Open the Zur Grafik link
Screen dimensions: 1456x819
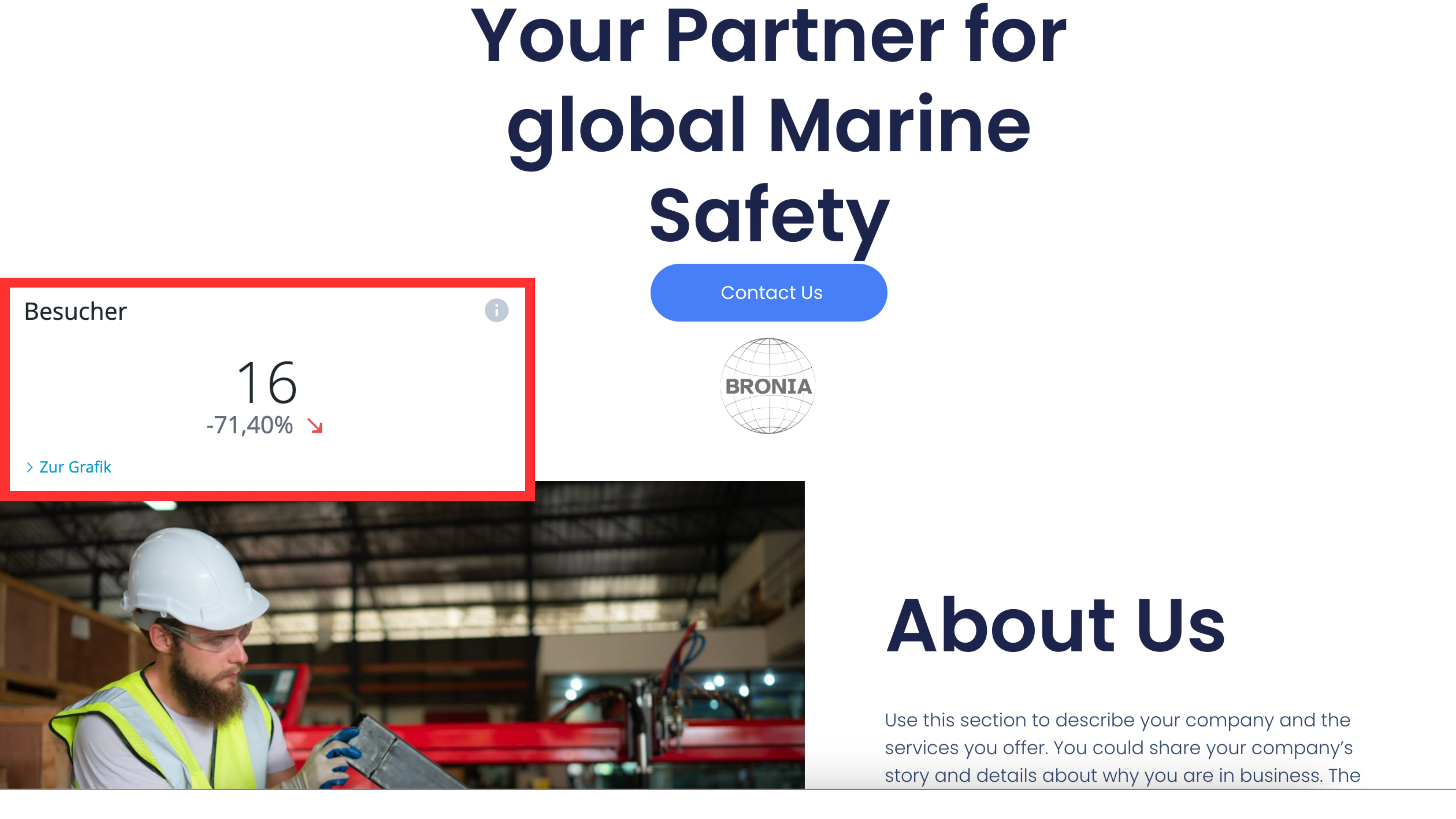75,467
